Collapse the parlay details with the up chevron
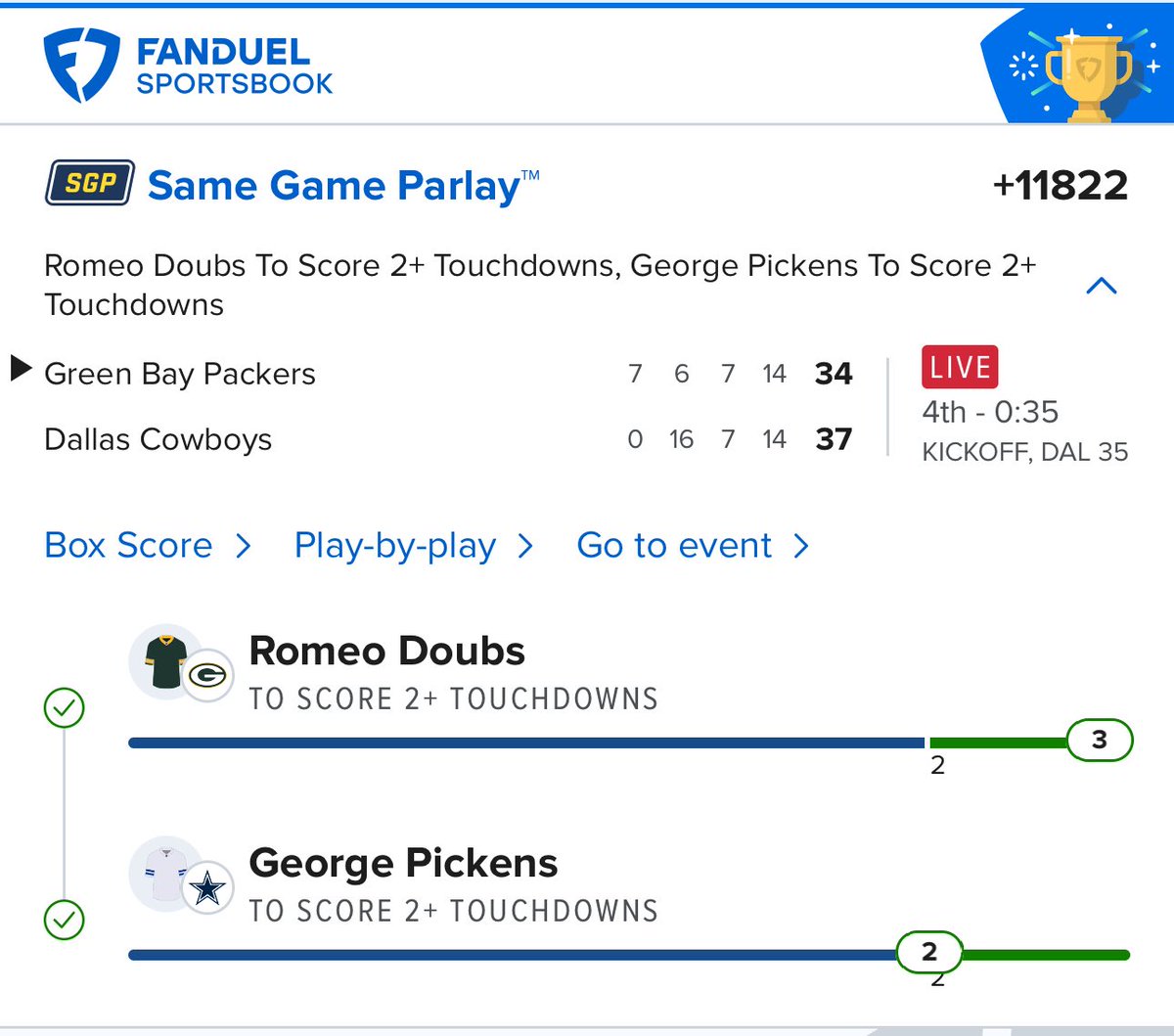Viewport: 1174px width, 1036px height. [1102, 286]
